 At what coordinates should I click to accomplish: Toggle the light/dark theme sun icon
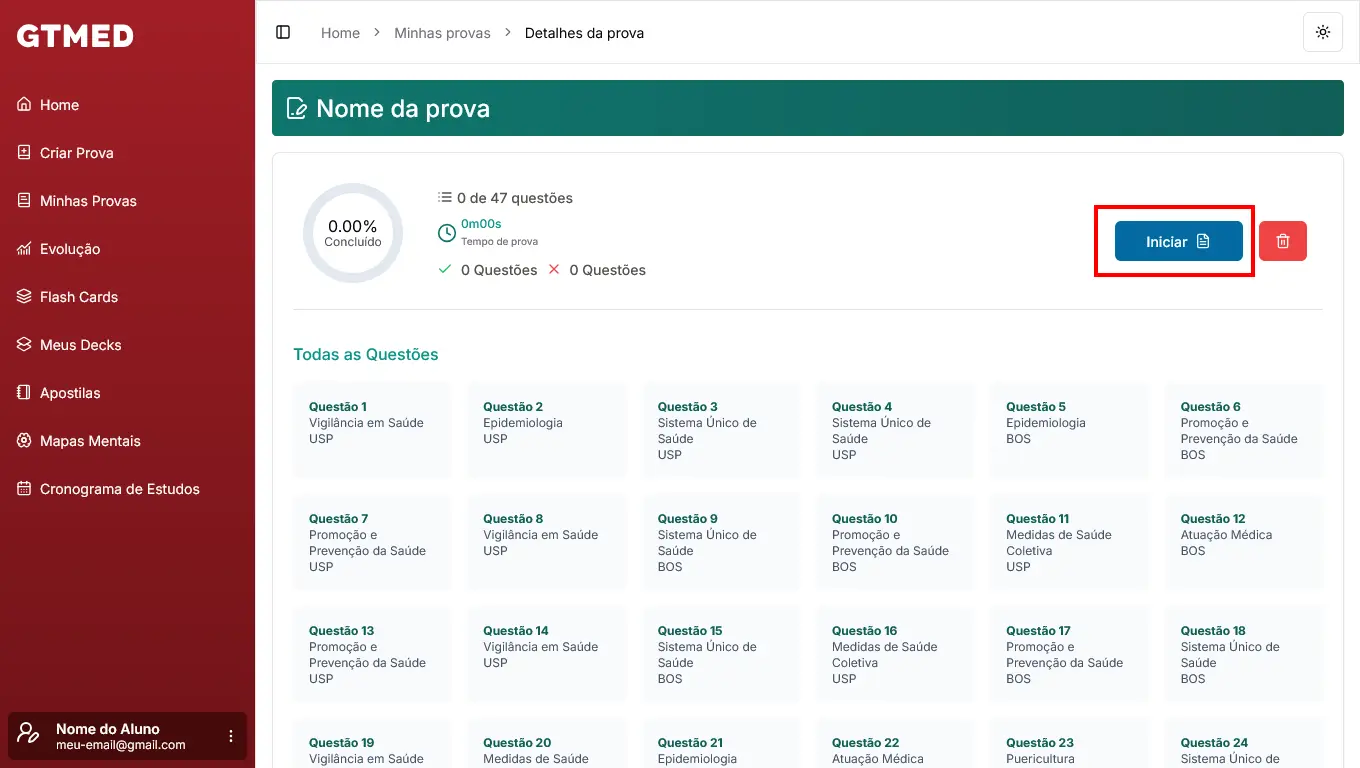(1322, 32)
